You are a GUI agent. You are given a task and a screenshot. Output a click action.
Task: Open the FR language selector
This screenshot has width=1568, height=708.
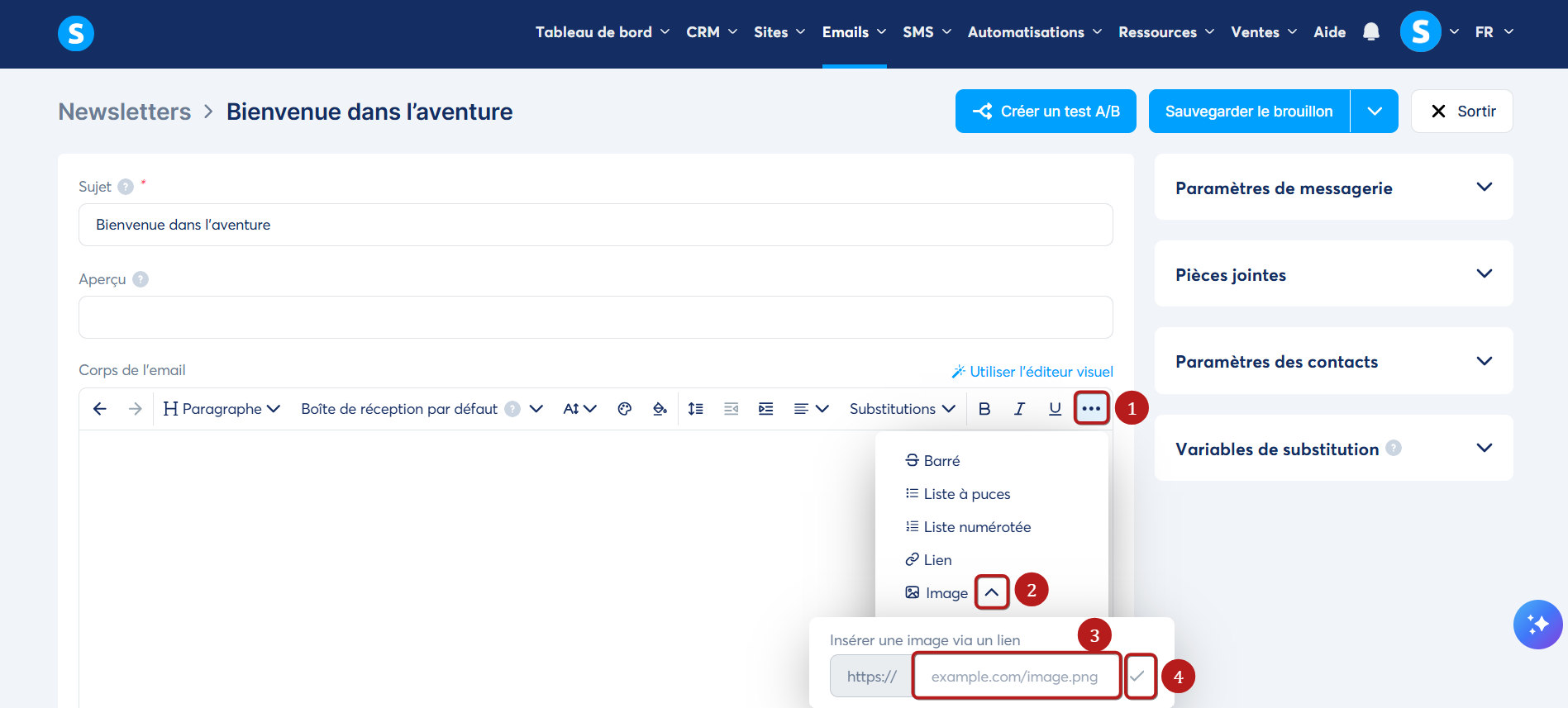click(1494, 32)
